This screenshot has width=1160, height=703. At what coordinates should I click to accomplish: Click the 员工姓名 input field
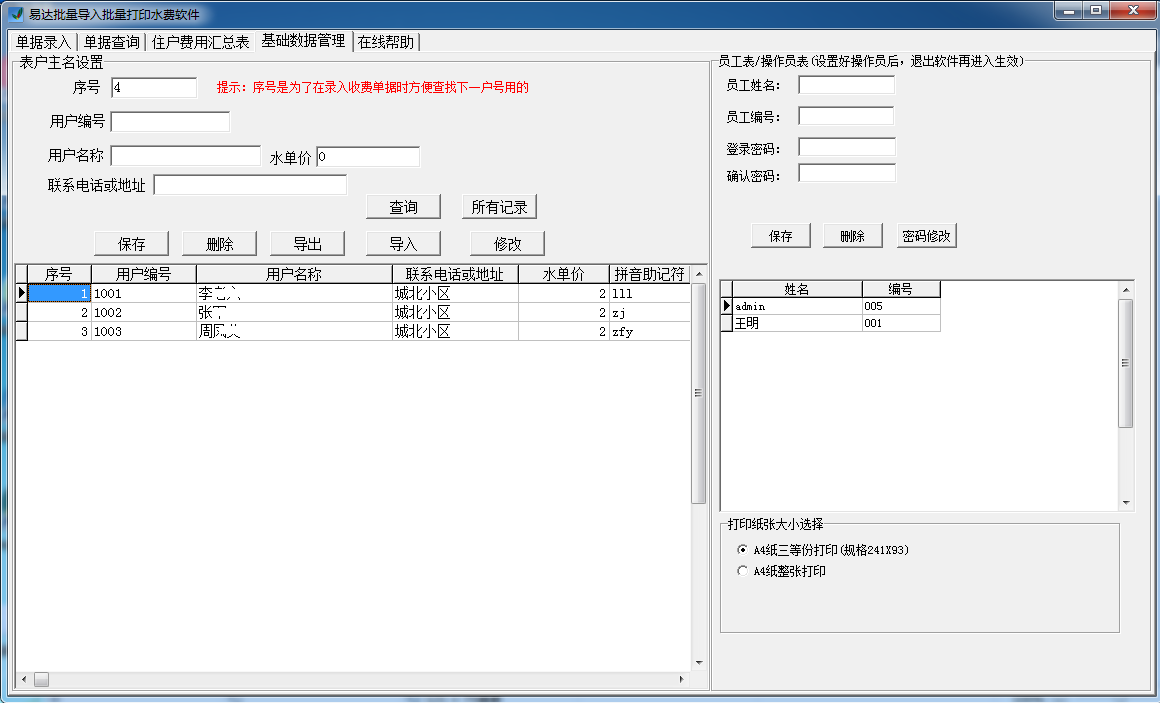tap(846, 85)
